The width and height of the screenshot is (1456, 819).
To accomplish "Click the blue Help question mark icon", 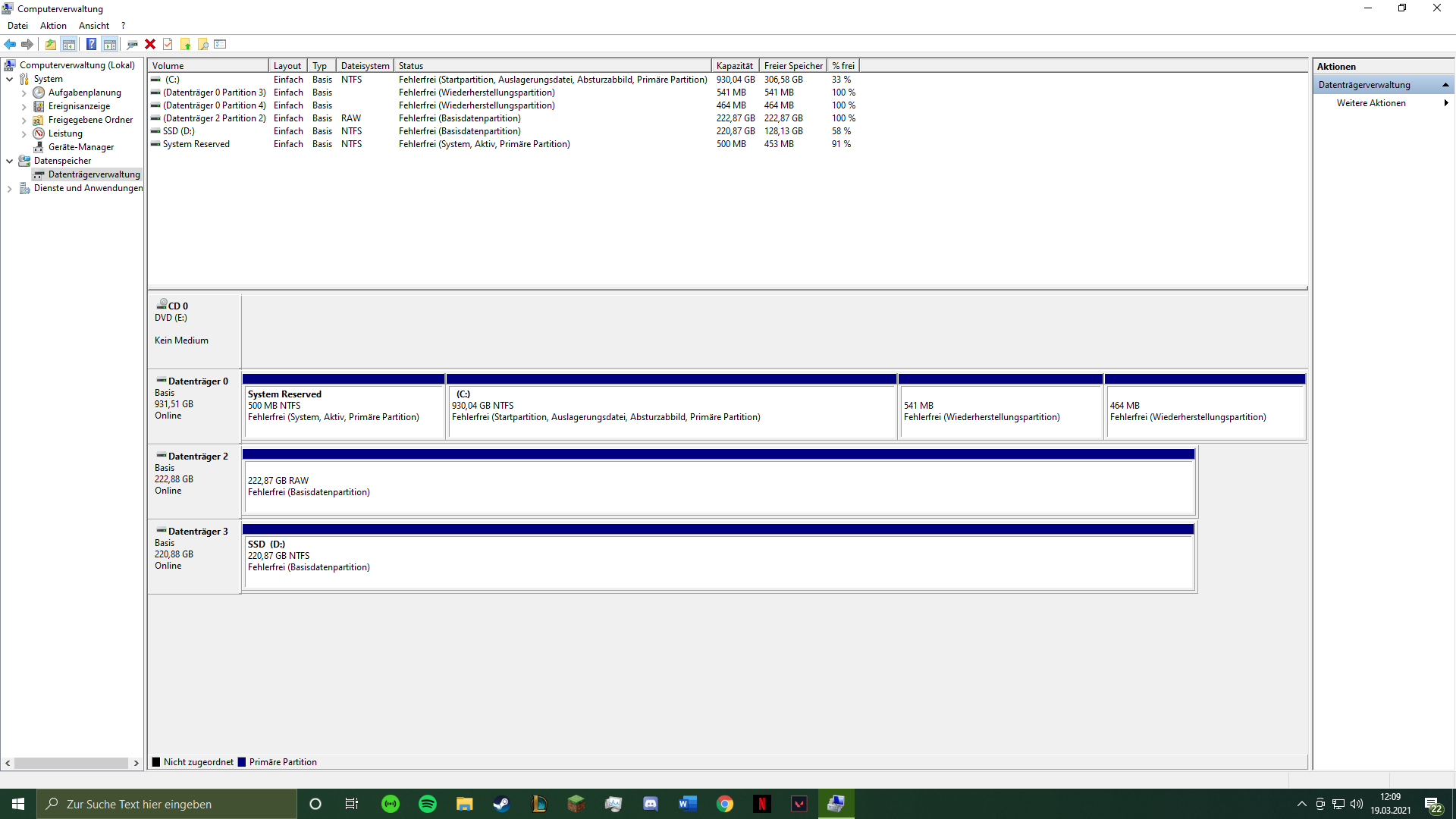I will tap(91, 44).
